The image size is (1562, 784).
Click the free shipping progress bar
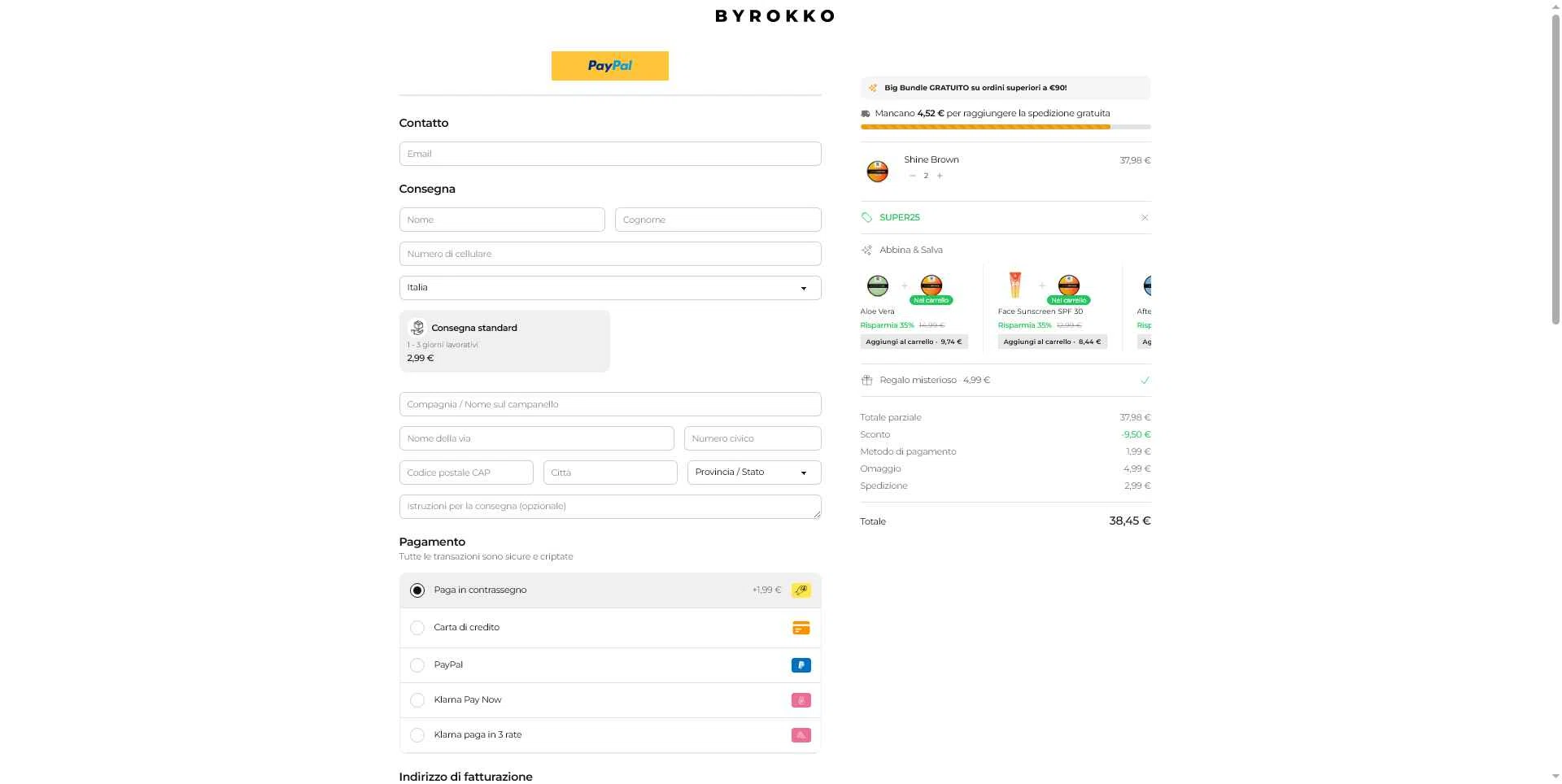tap(1006, 127)
